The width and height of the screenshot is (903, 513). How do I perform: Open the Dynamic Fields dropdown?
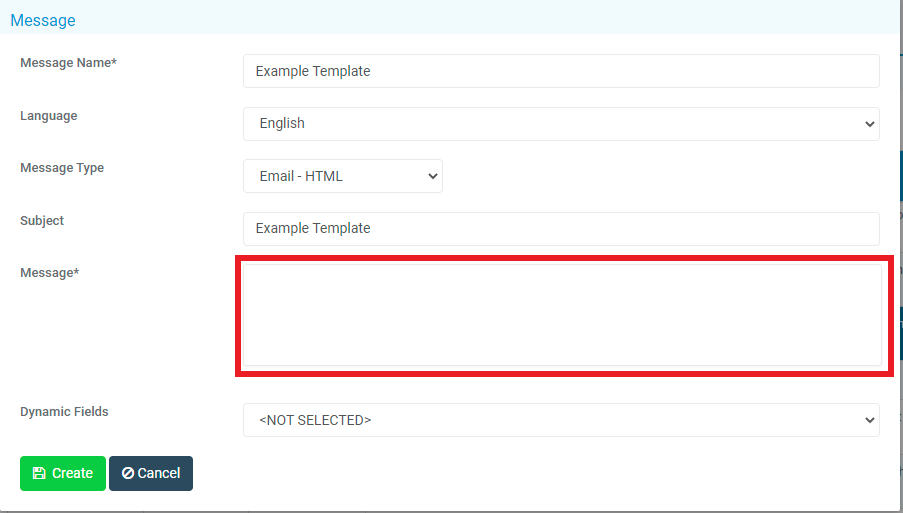click(561, 420)
